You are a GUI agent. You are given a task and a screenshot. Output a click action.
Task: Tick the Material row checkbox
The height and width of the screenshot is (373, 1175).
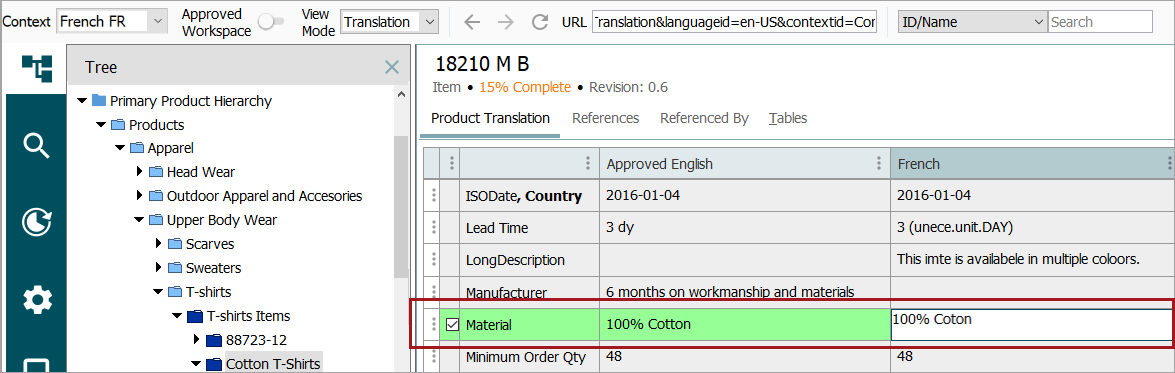pos(452,325)
